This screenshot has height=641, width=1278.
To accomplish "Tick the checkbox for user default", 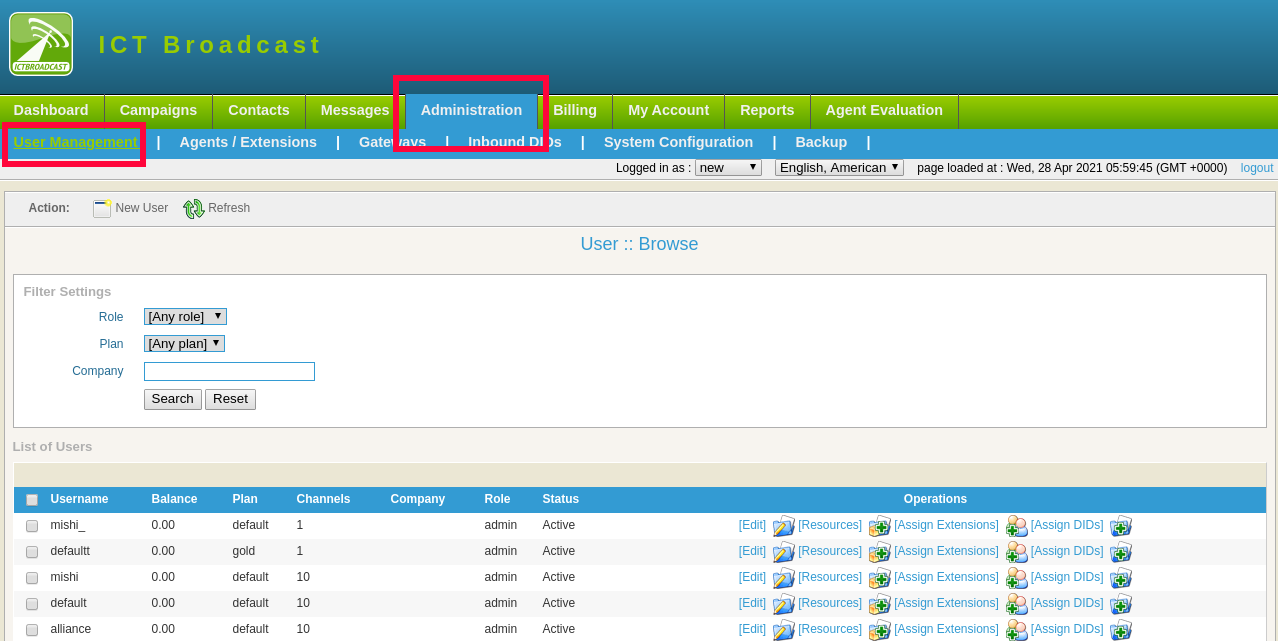I will [x=32, y=604].
